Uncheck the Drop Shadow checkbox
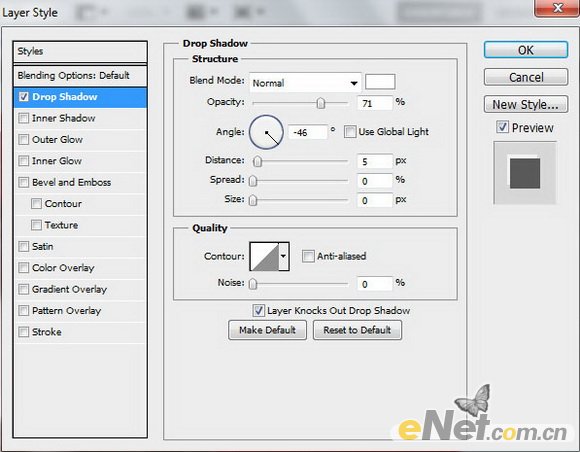The height and width of the screenshot is (452, 580). pos(24,97)
